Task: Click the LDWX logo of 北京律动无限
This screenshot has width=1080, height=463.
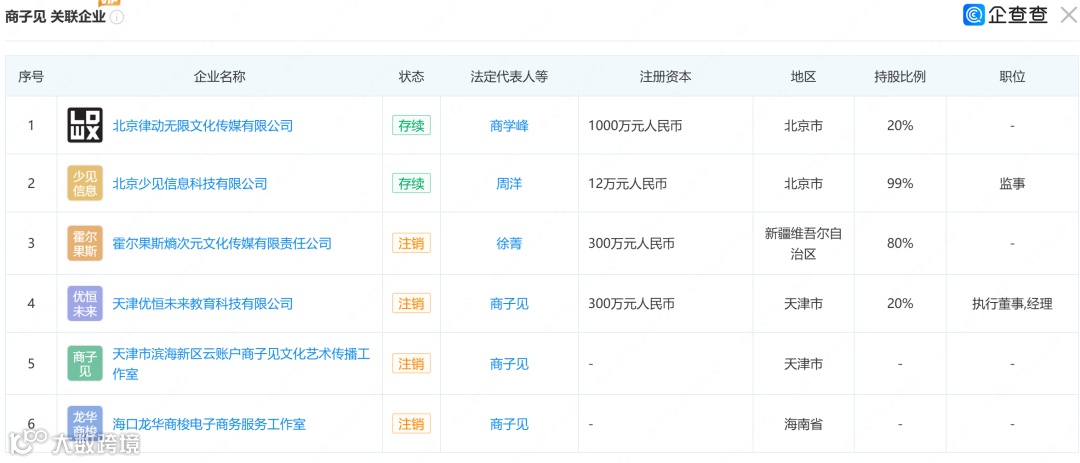Action: (85, 125)
